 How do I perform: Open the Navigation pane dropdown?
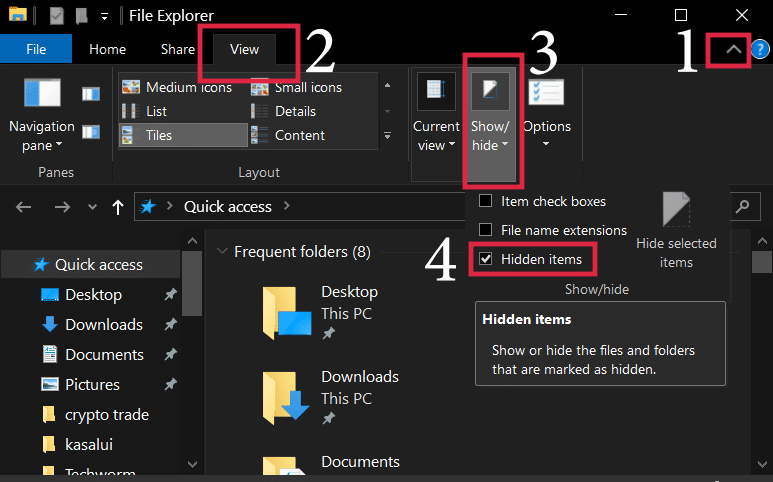(42, 117)
